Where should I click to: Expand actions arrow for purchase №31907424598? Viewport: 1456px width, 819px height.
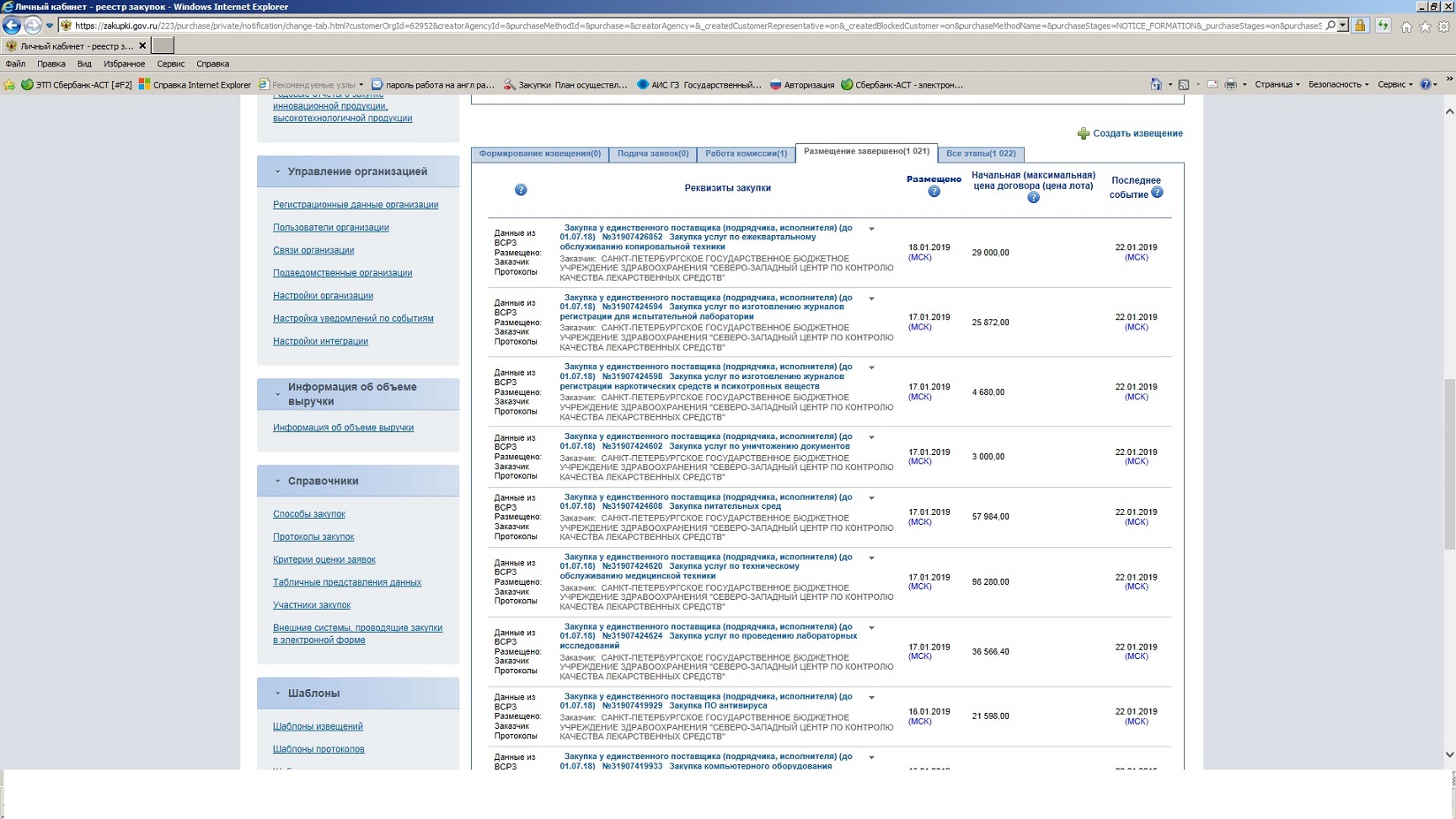click(x=872, y=367)
